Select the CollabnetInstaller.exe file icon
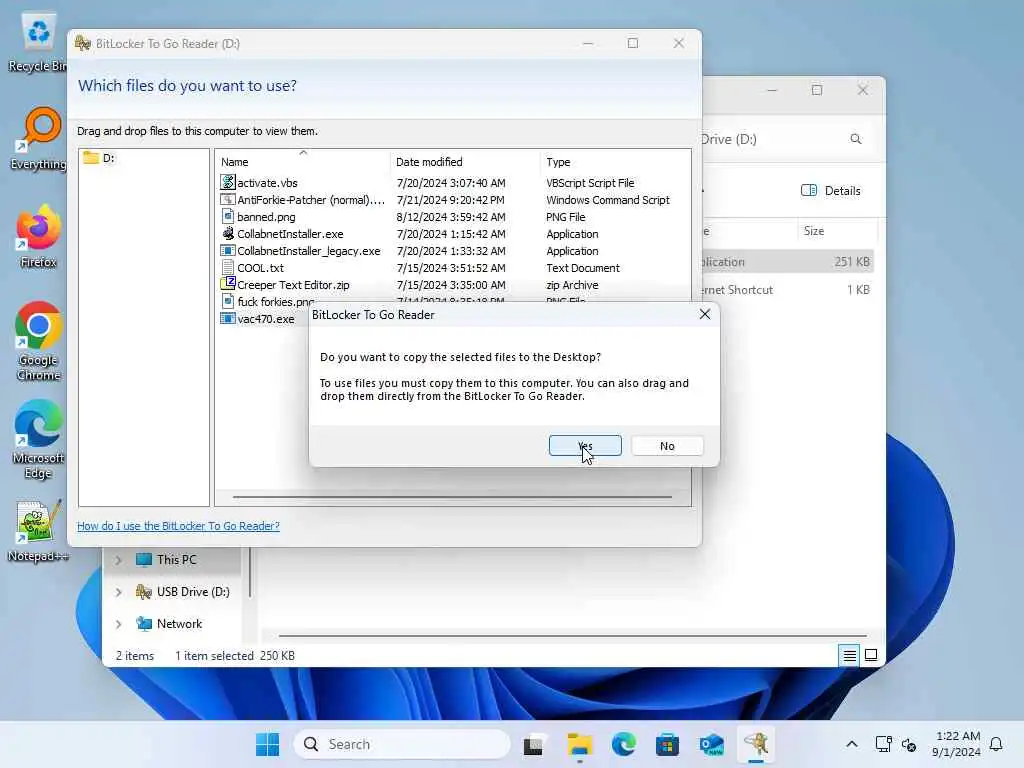The image size is (1024, 768). click(228, 233)
